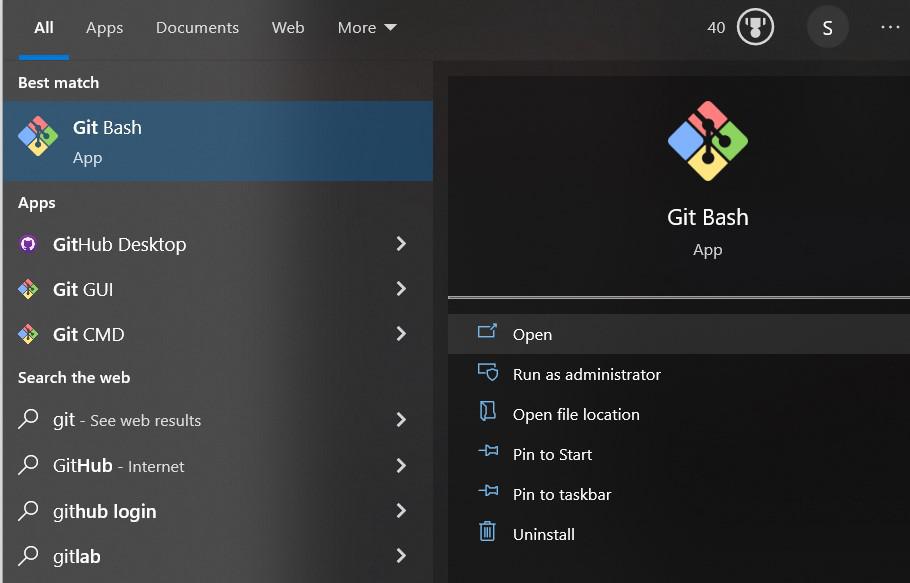Click the search icon beside 'github login'
Image resolution: width=910 pixels, height=583 pixels.
pos(28,510)
